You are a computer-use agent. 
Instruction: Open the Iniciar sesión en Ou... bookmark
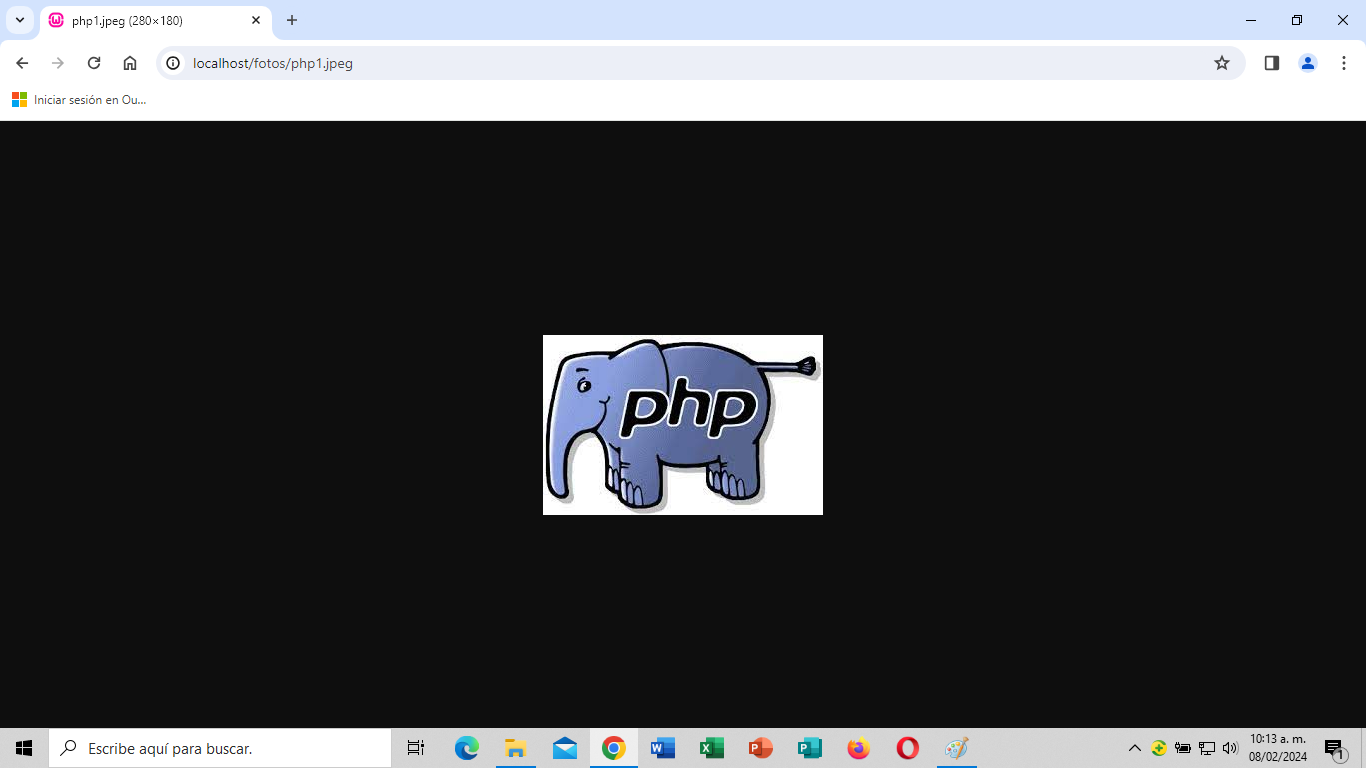pos(80,100)
